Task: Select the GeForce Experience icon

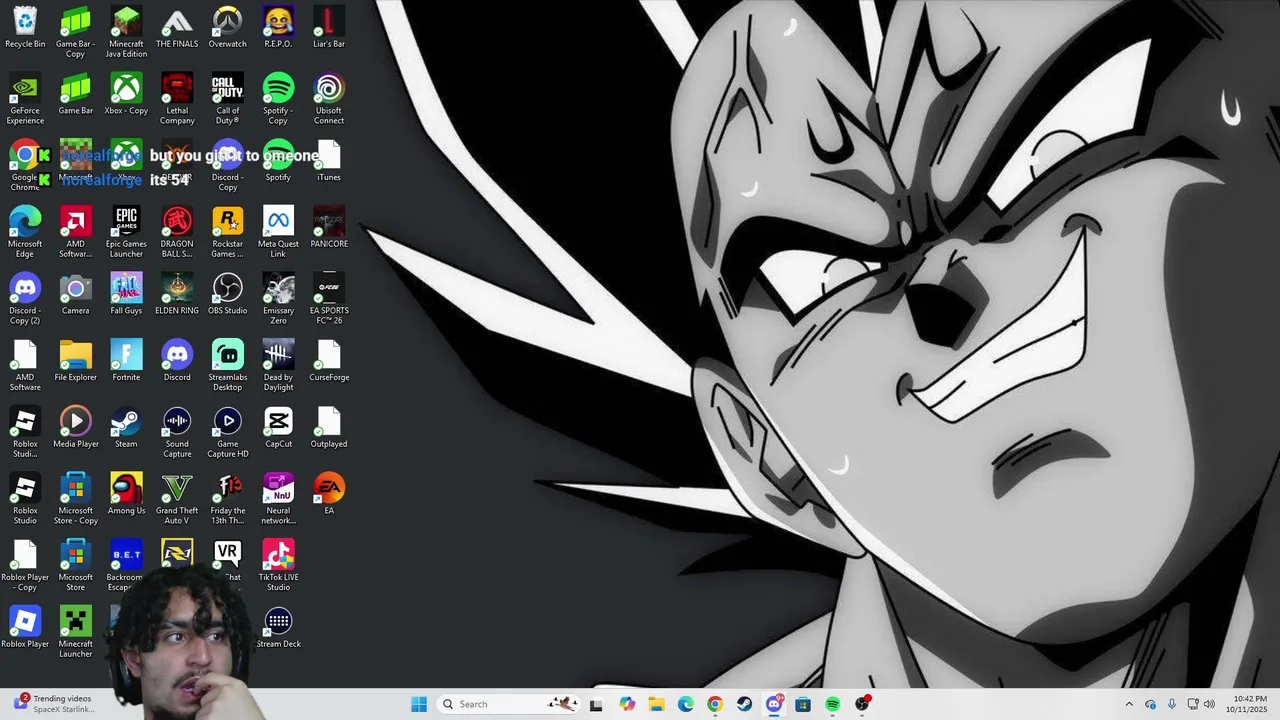Action: click(x=25, y=99)
